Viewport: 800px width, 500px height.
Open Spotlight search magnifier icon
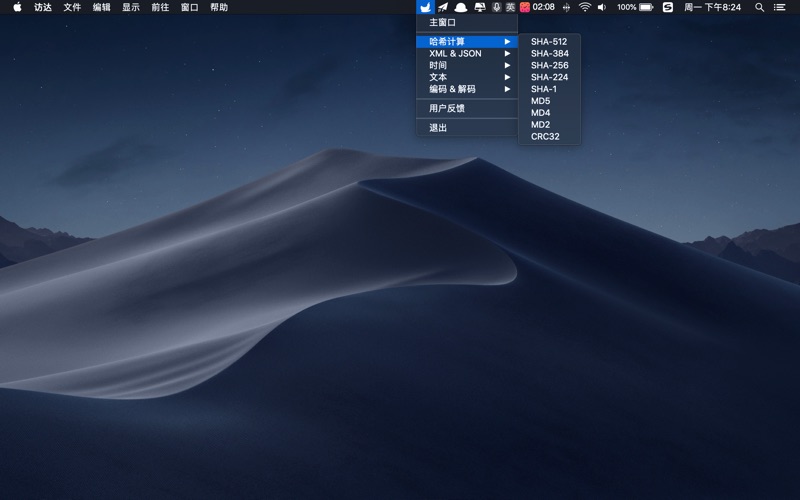[759, 7]
